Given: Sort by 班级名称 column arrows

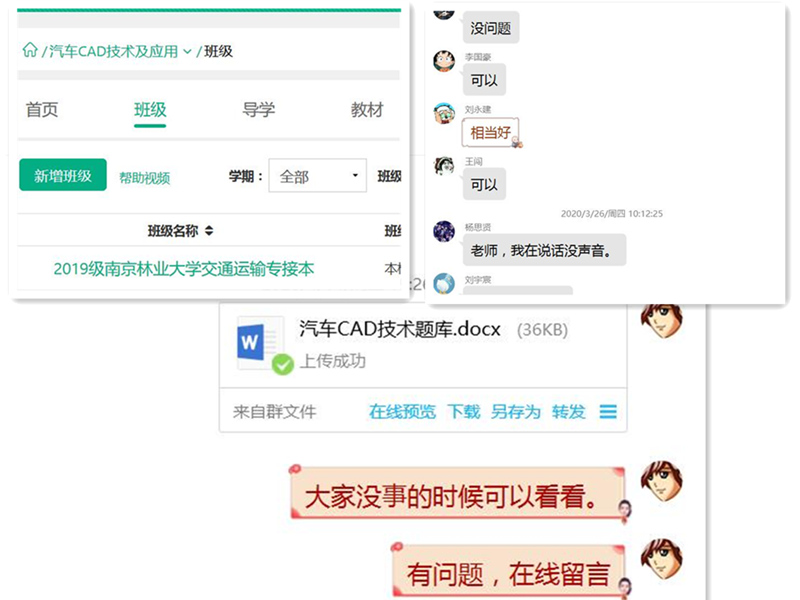Looking at the screenshot, I should tap(209, 231).
